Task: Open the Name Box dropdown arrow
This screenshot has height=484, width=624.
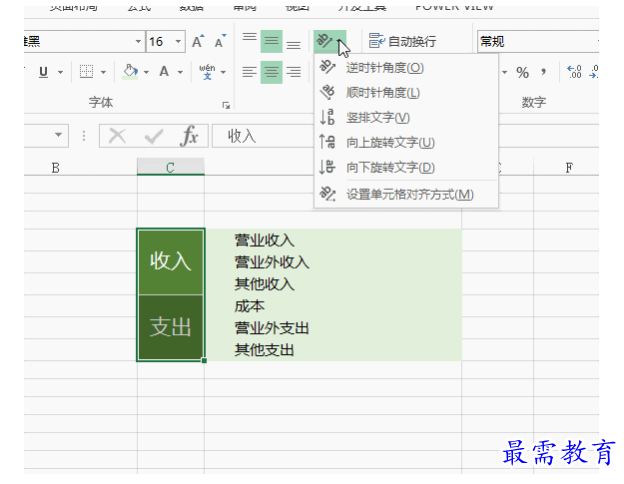Action: (58, 135)
